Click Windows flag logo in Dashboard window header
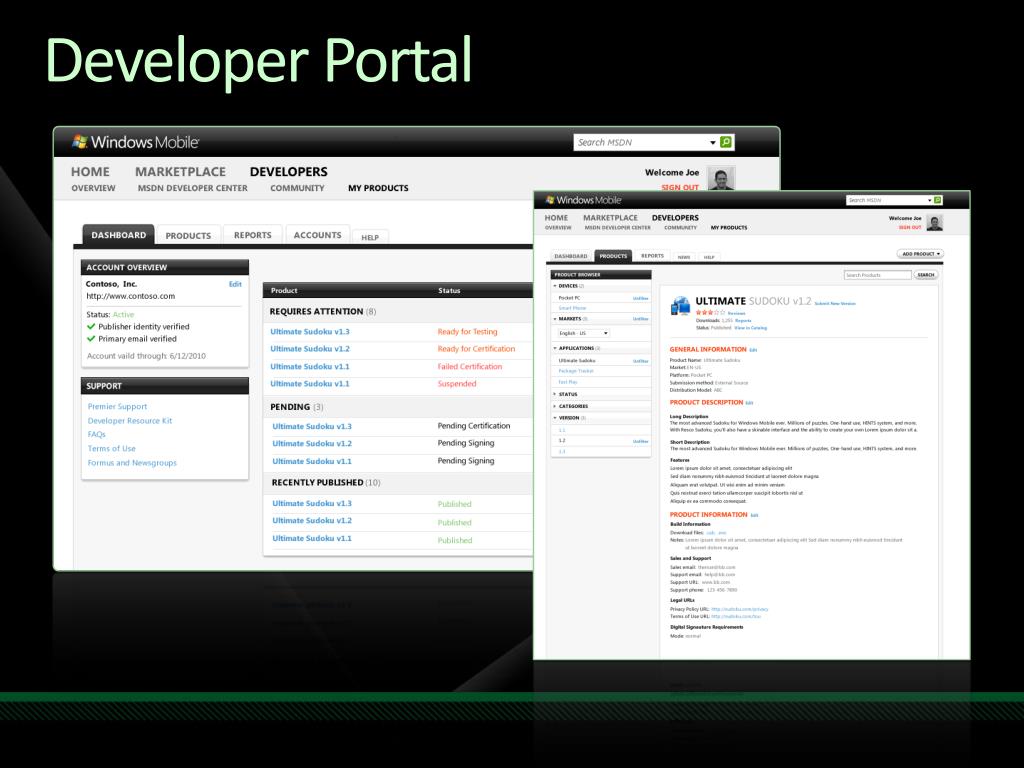 80,141
